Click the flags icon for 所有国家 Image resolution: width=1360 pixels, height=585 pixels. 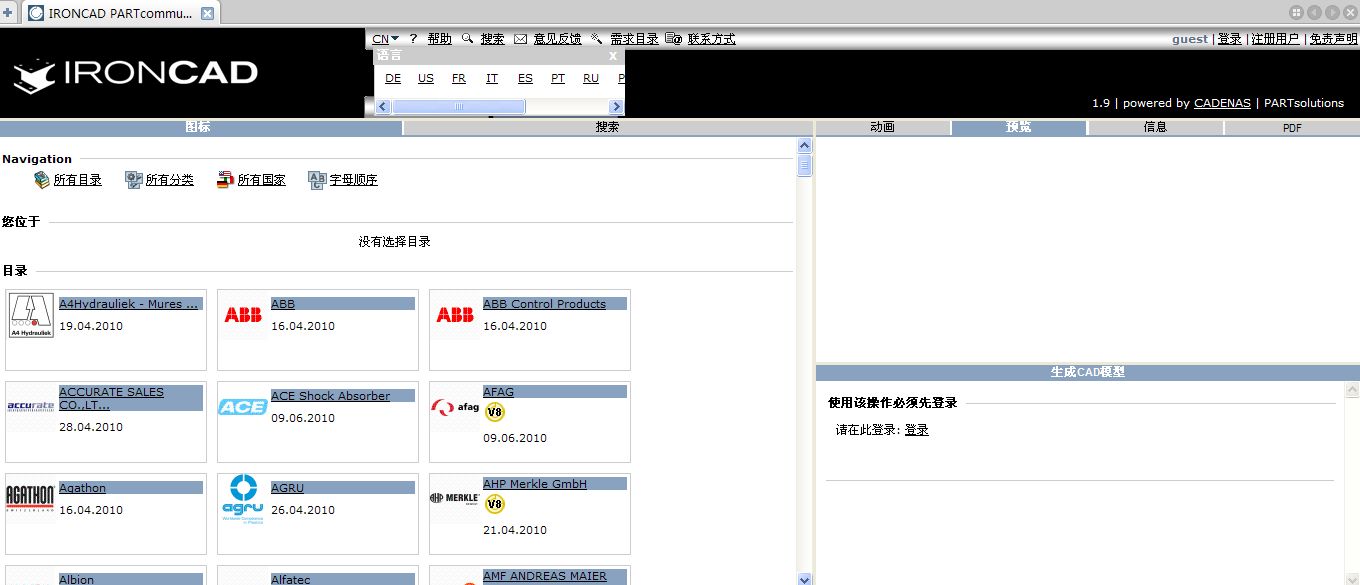[x=225, y=180]
